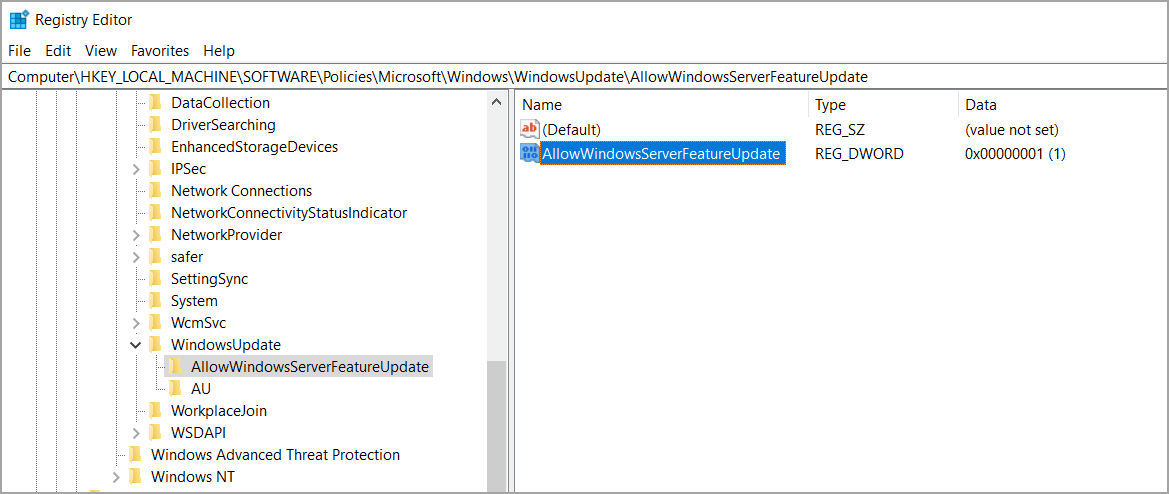Click the Windows Advanced Threat Protection folder icon
The width and height of the screenshot is (1169, 494).
135,455
